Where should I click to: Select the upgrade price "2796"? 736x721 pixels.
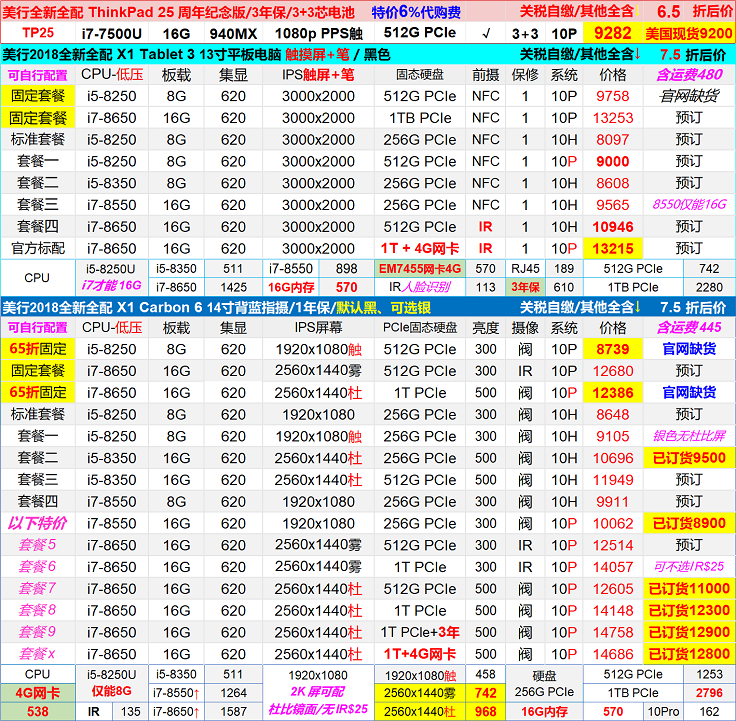point(709,693)
